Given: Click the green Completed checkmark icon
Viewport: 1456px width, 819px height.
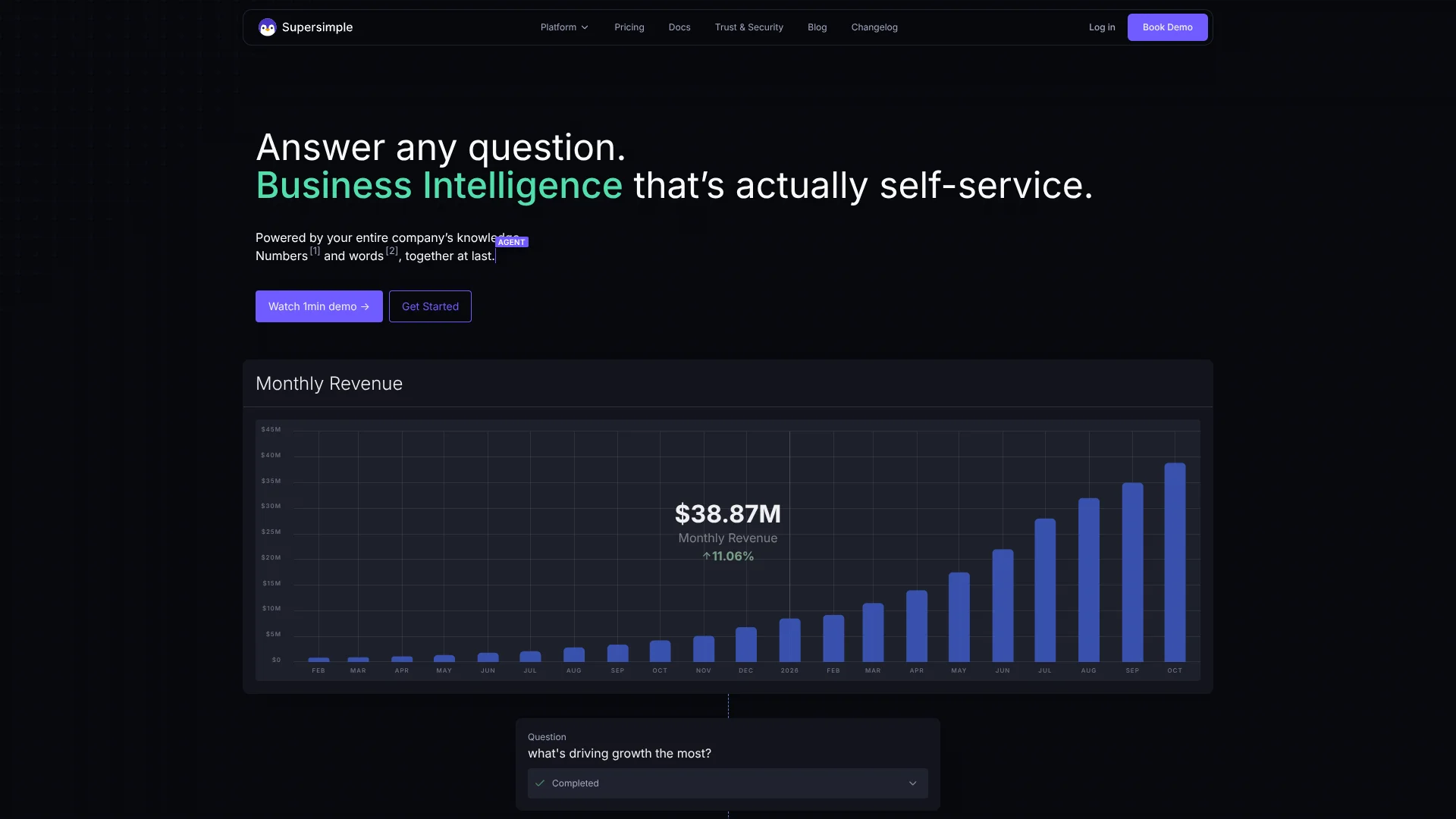Looking at the screenshot, I should point(540,783).
